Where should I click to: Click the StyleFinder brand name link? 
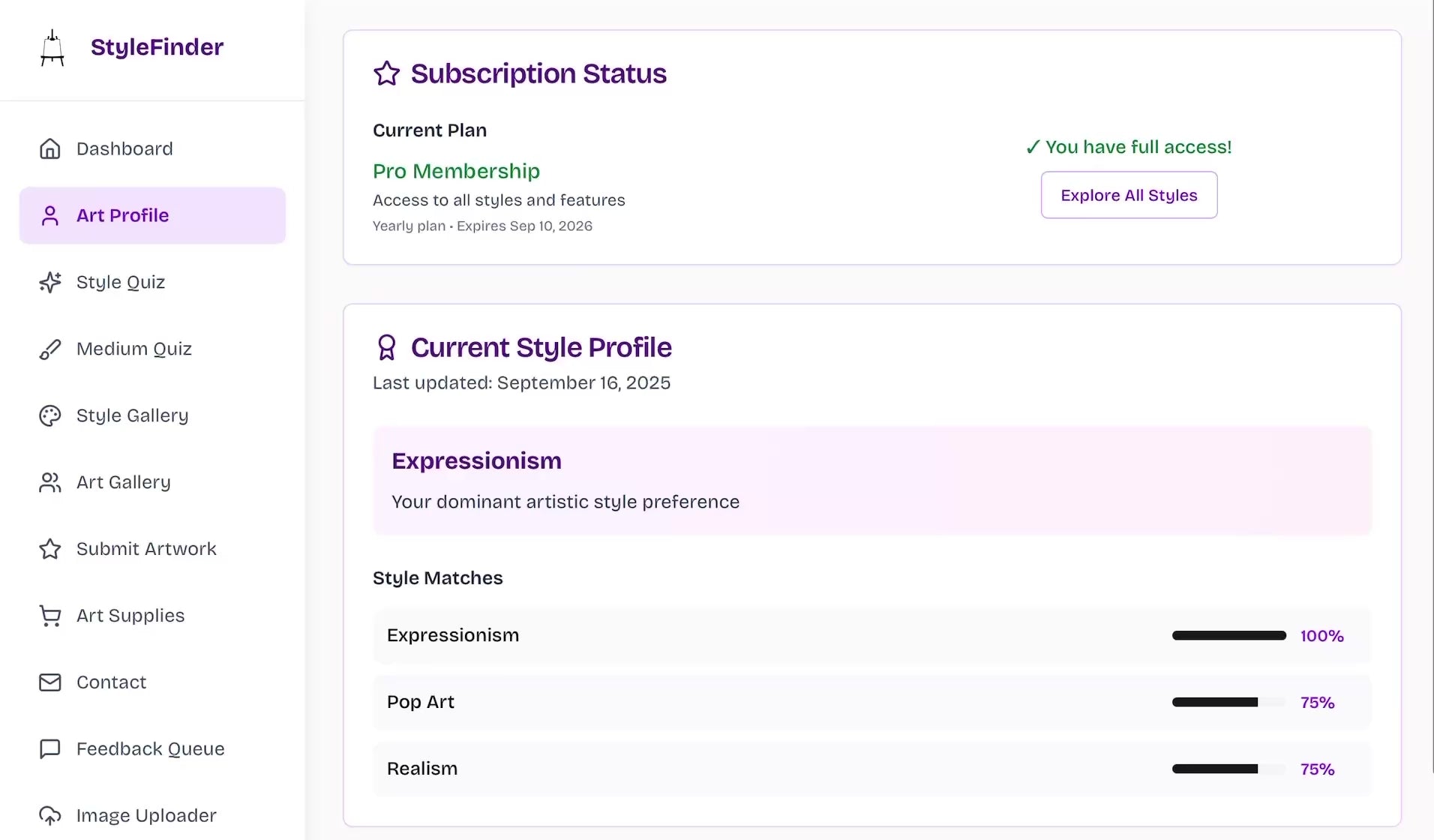157,46
